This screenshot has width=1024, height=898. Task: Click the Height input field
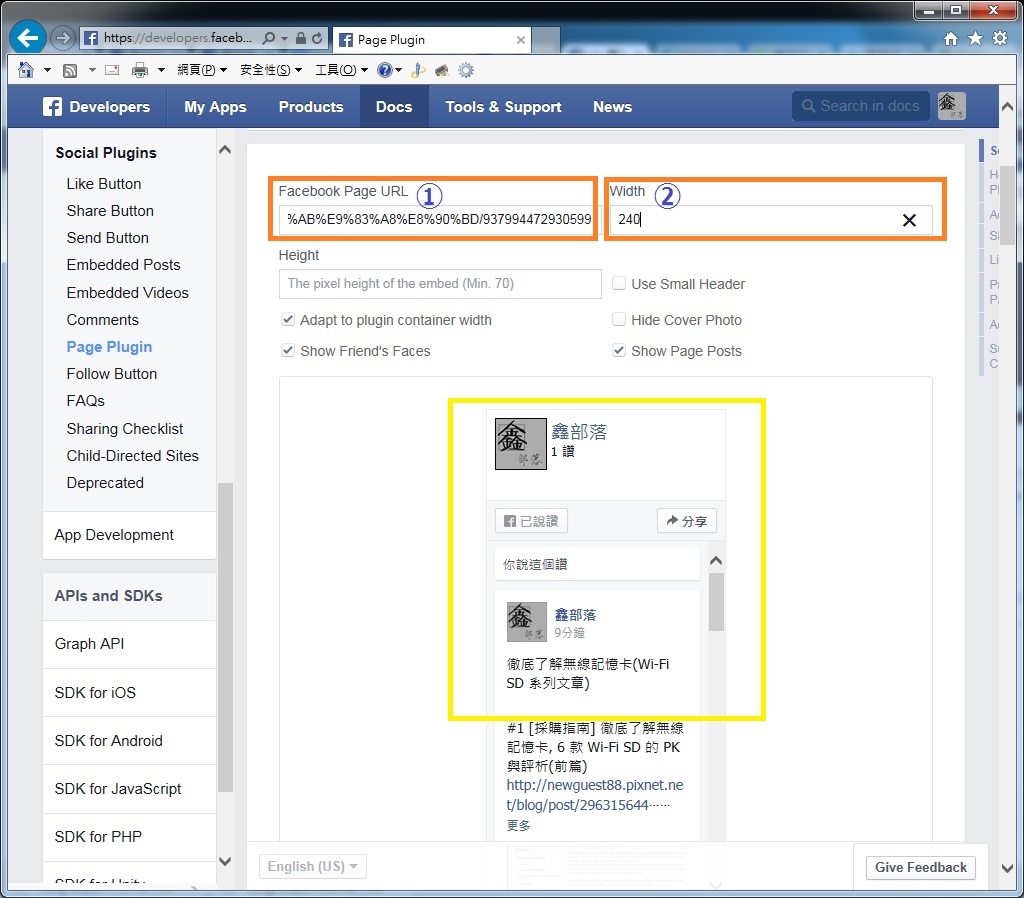pyautogui.click(x=440, y=284)
